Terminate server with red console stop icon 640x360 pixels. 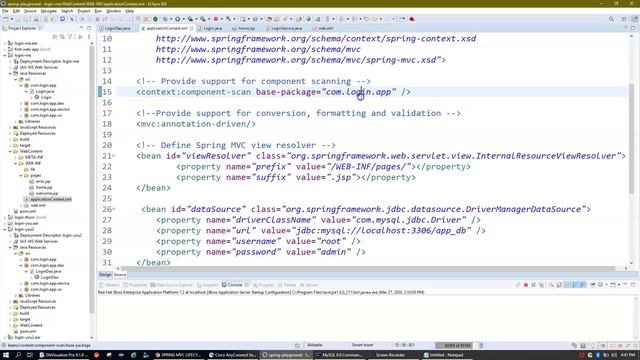526,285
